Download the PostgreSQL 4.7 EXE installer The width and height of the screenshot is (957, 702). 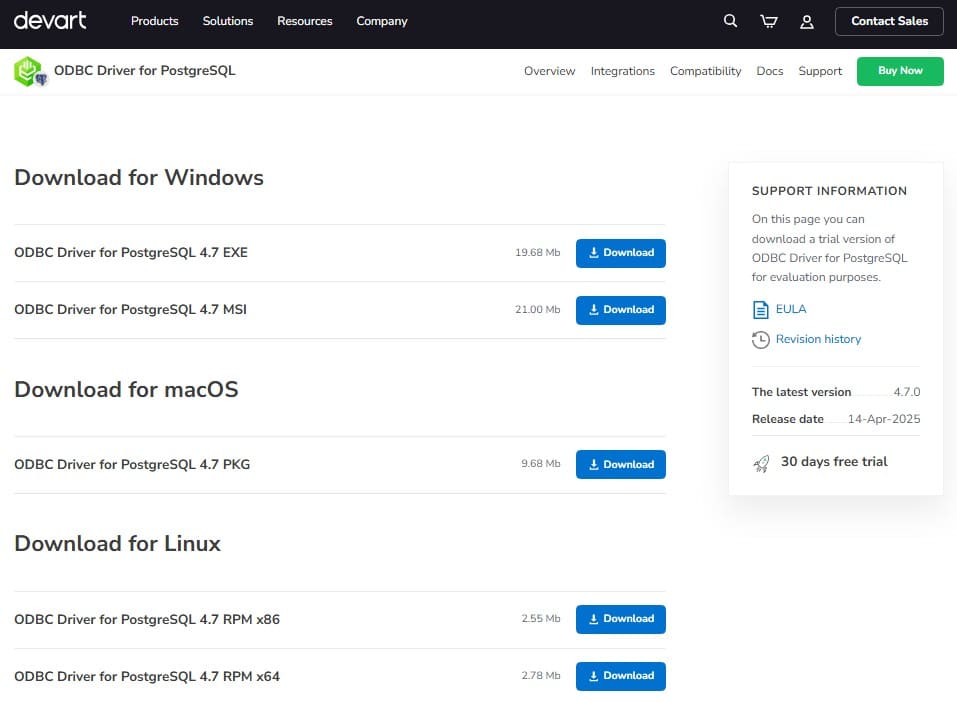pyautogui.click(x=621, y=253)
